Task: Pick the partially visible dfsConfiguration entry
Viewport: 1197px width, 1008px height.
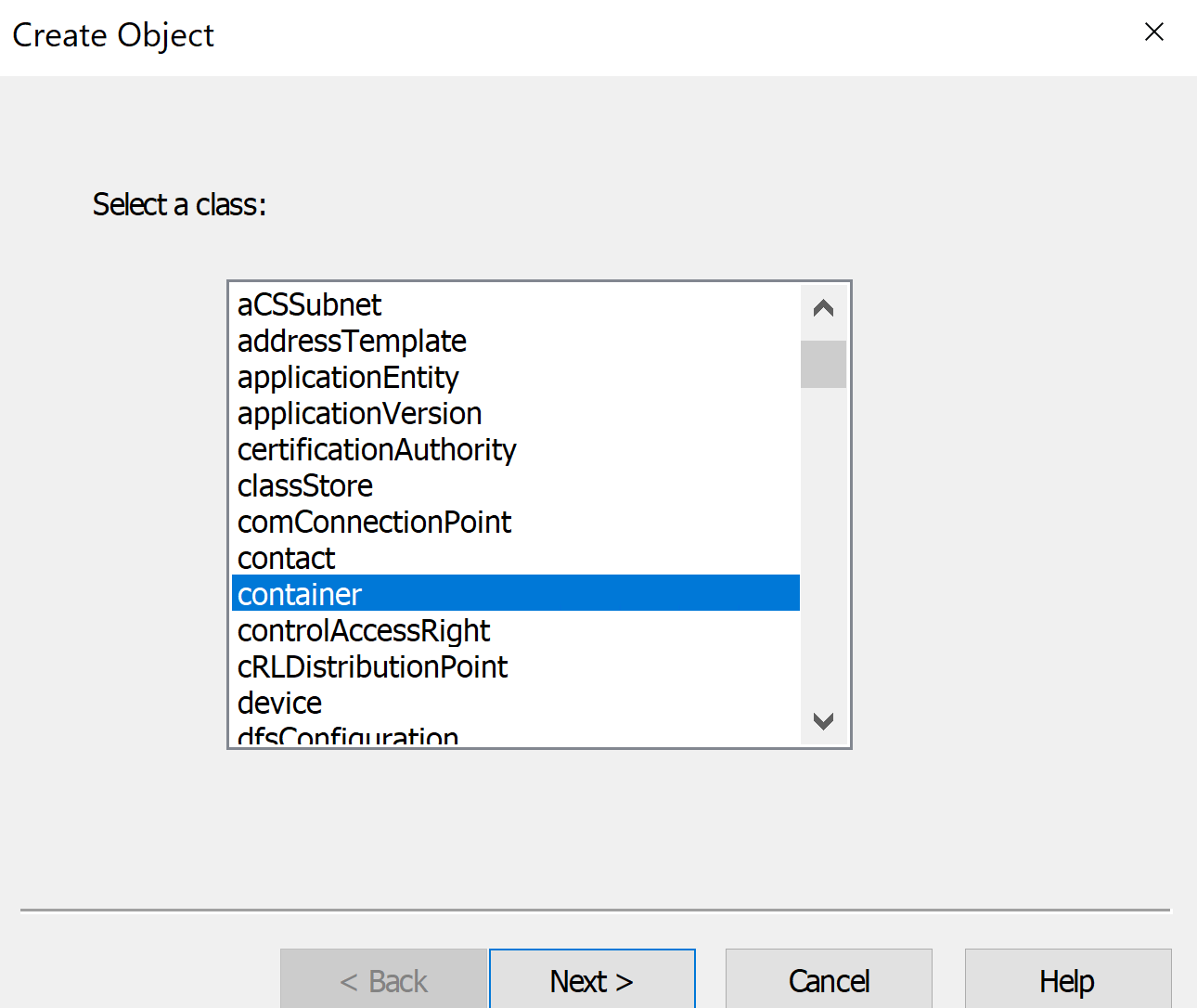Action: pyautogui.click(x=348, y=737)
